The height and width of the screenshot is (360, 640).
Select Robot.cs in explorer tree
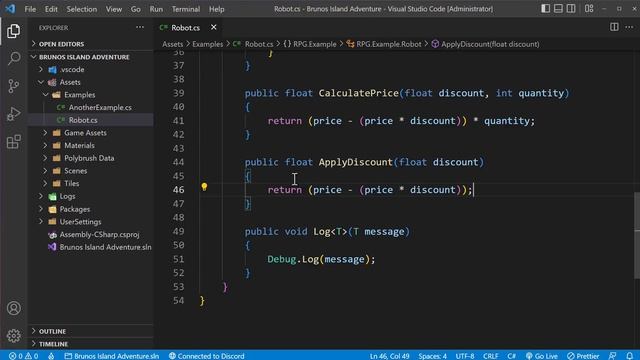click(x=91, y=120)
